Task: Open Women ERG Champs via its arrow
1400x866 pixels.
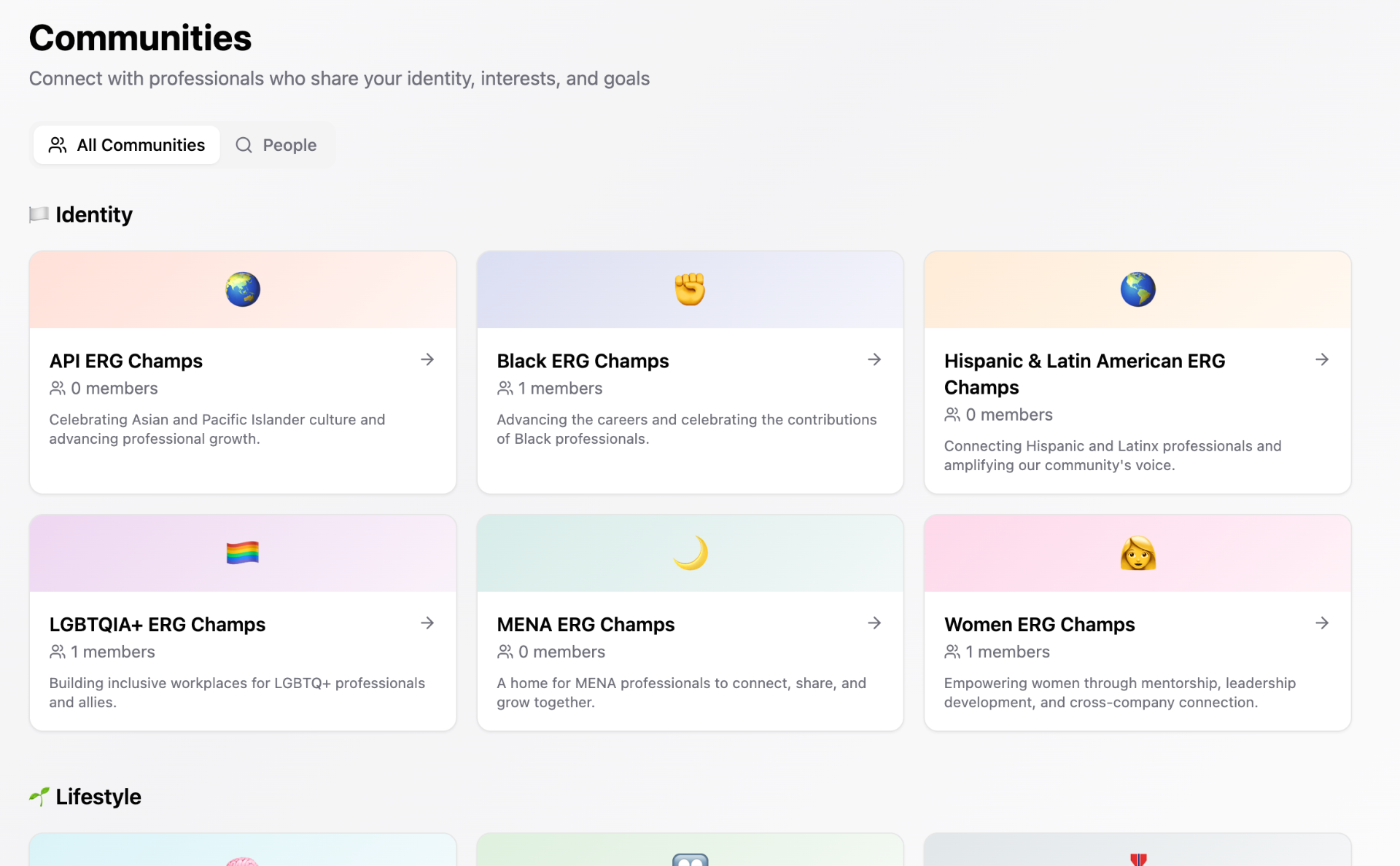Action: pos(1322,623)
